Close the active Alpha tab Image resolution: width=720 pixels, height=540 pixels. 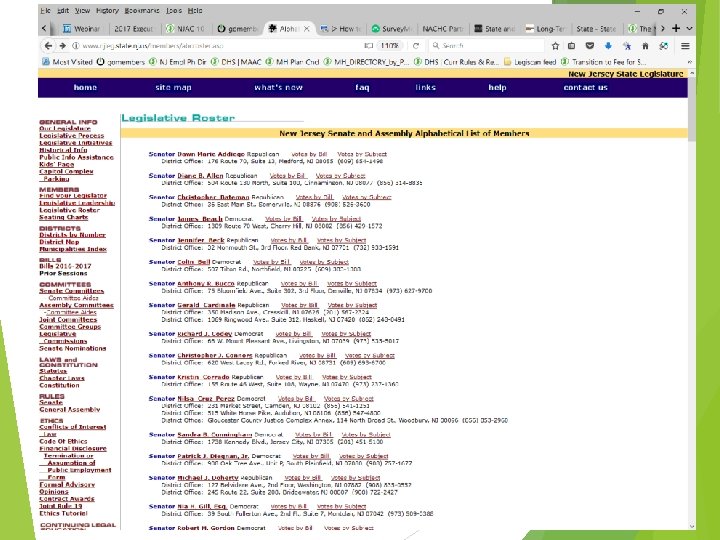[x=307, y=28]
